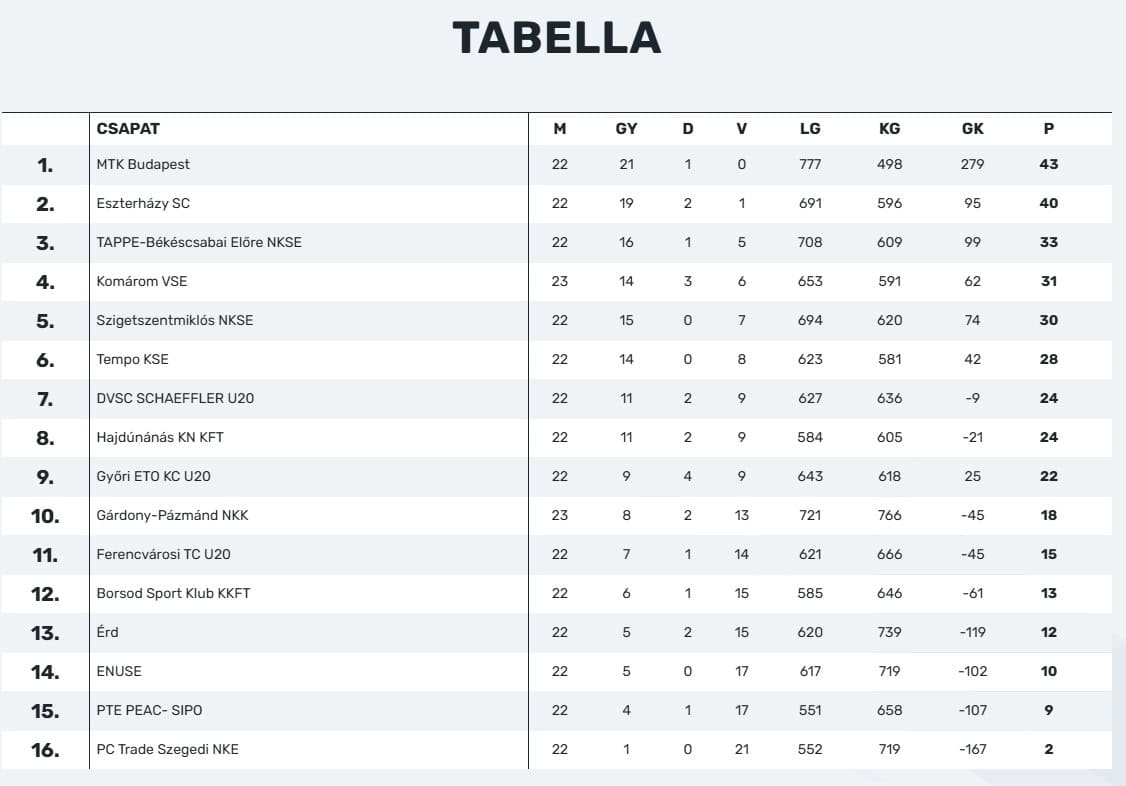Click the CSAPAT column header

128,128
